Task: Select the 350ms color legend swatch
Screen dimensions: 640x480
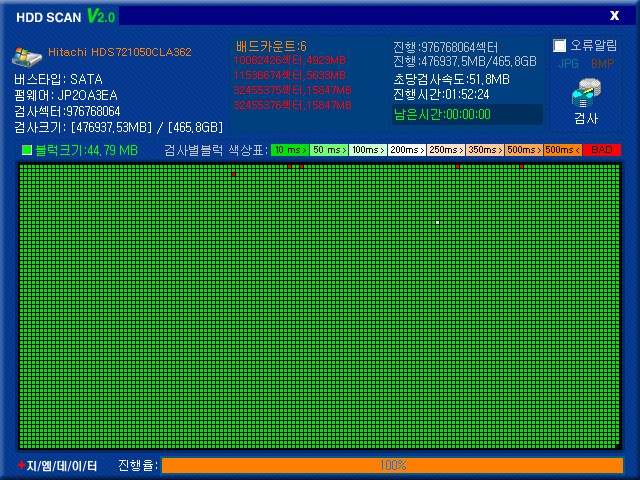Action: 485,150
